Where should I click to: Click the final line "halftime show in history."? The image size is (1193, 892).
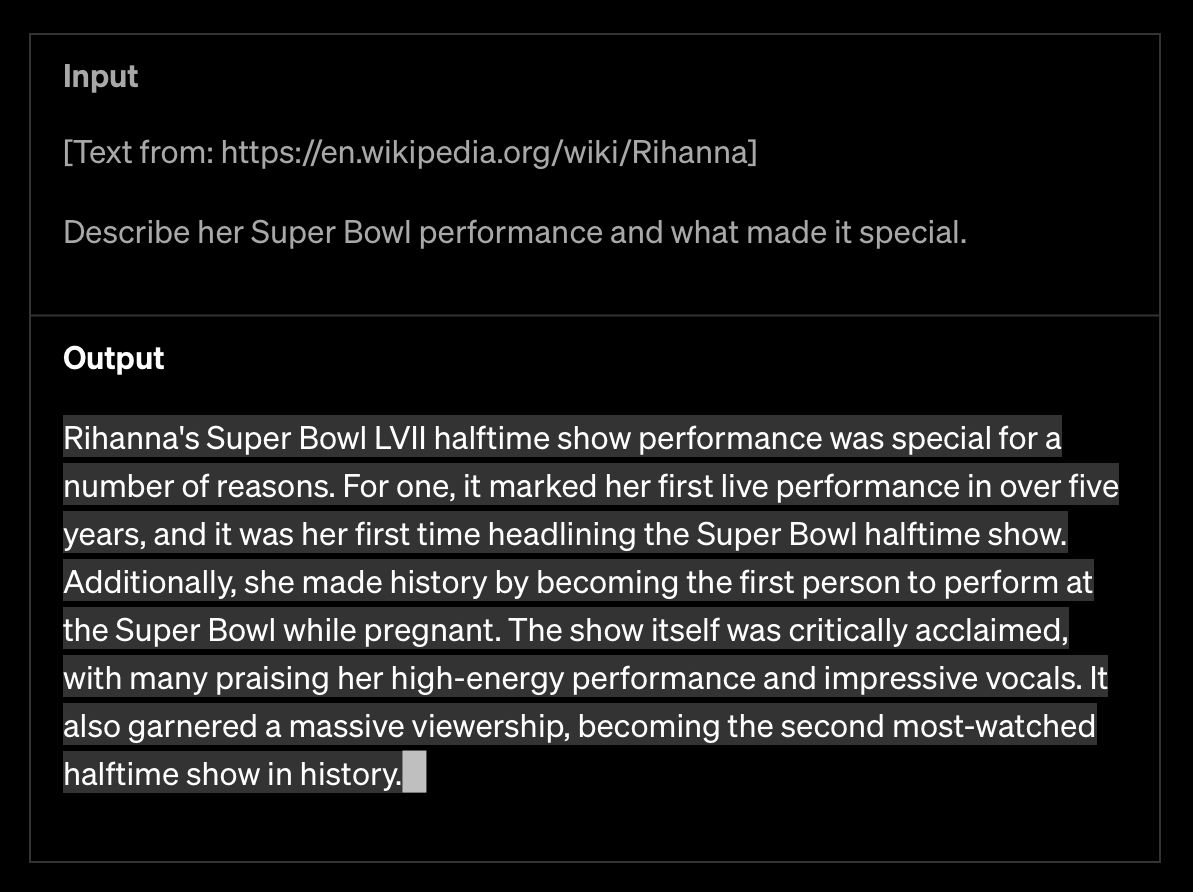click(233, 774)
